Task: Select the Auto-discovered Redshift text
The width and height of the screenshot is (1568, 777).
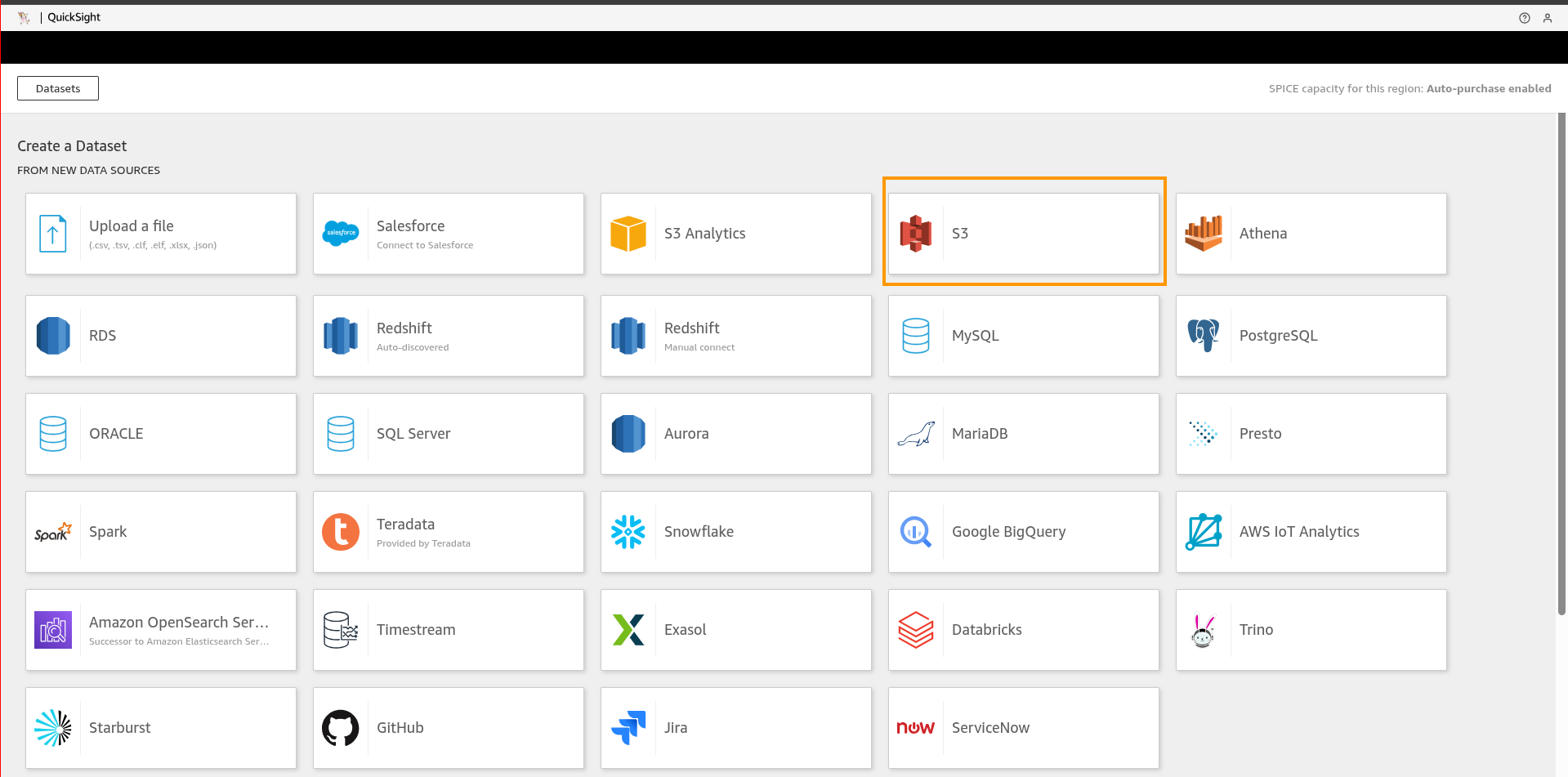Action: pos(413,347)
